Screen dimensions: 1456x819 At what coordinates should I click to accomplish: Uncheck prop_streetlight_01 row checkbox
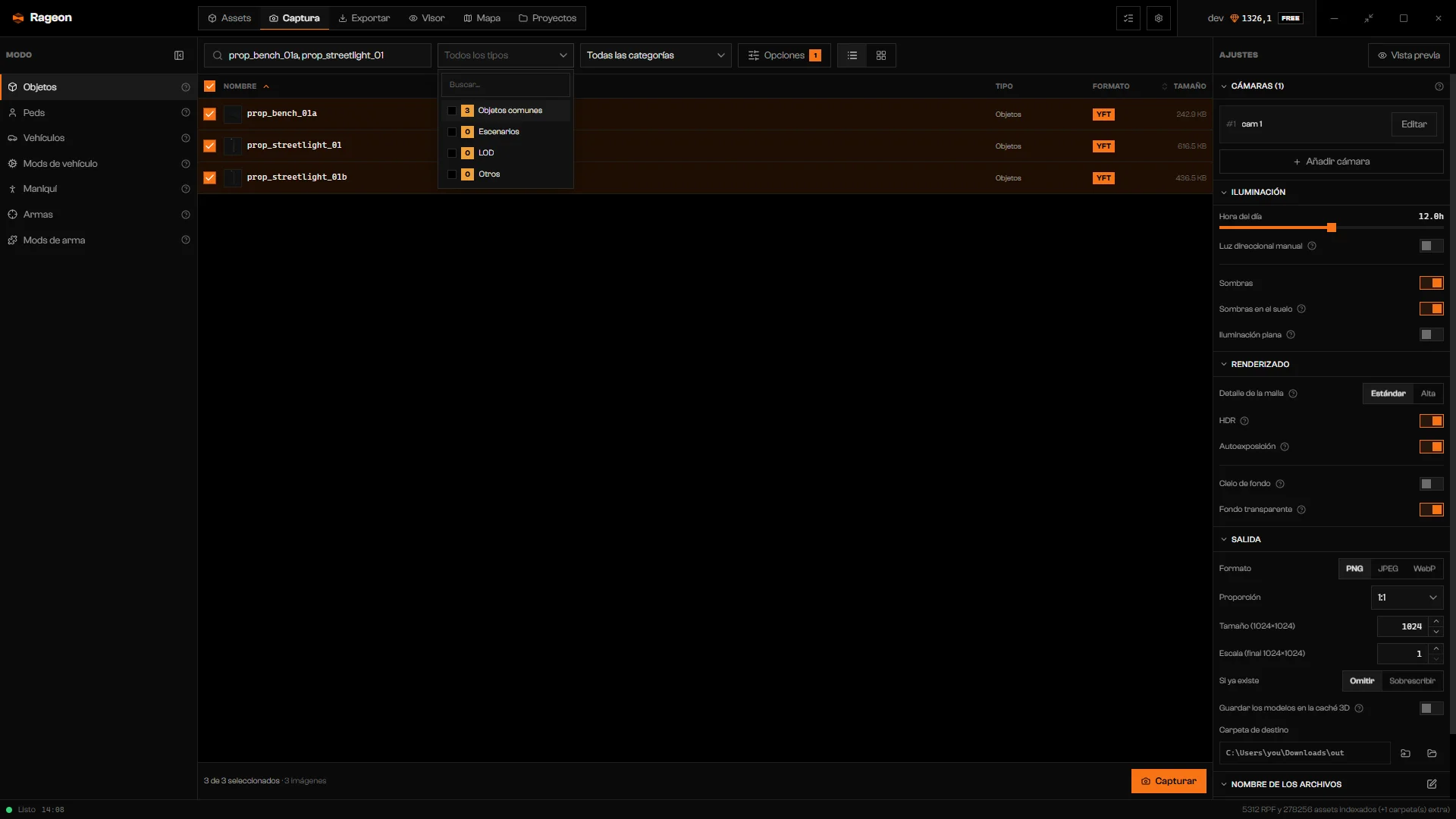pyautogui.click(x=210, y=146)
